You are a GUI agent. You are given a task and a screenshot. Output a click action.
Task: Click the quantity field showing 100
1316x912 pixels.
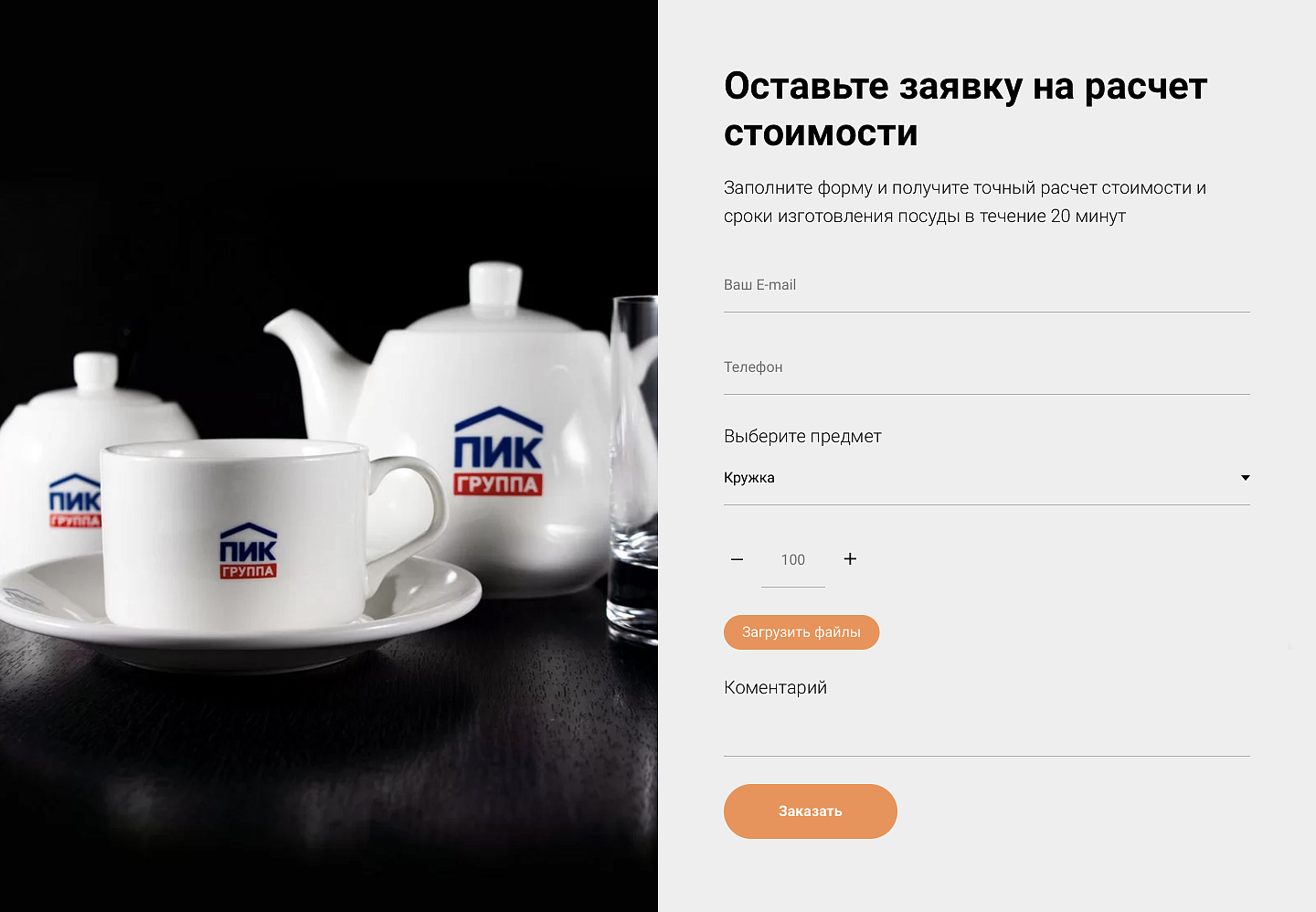click(x=793, y=560)
